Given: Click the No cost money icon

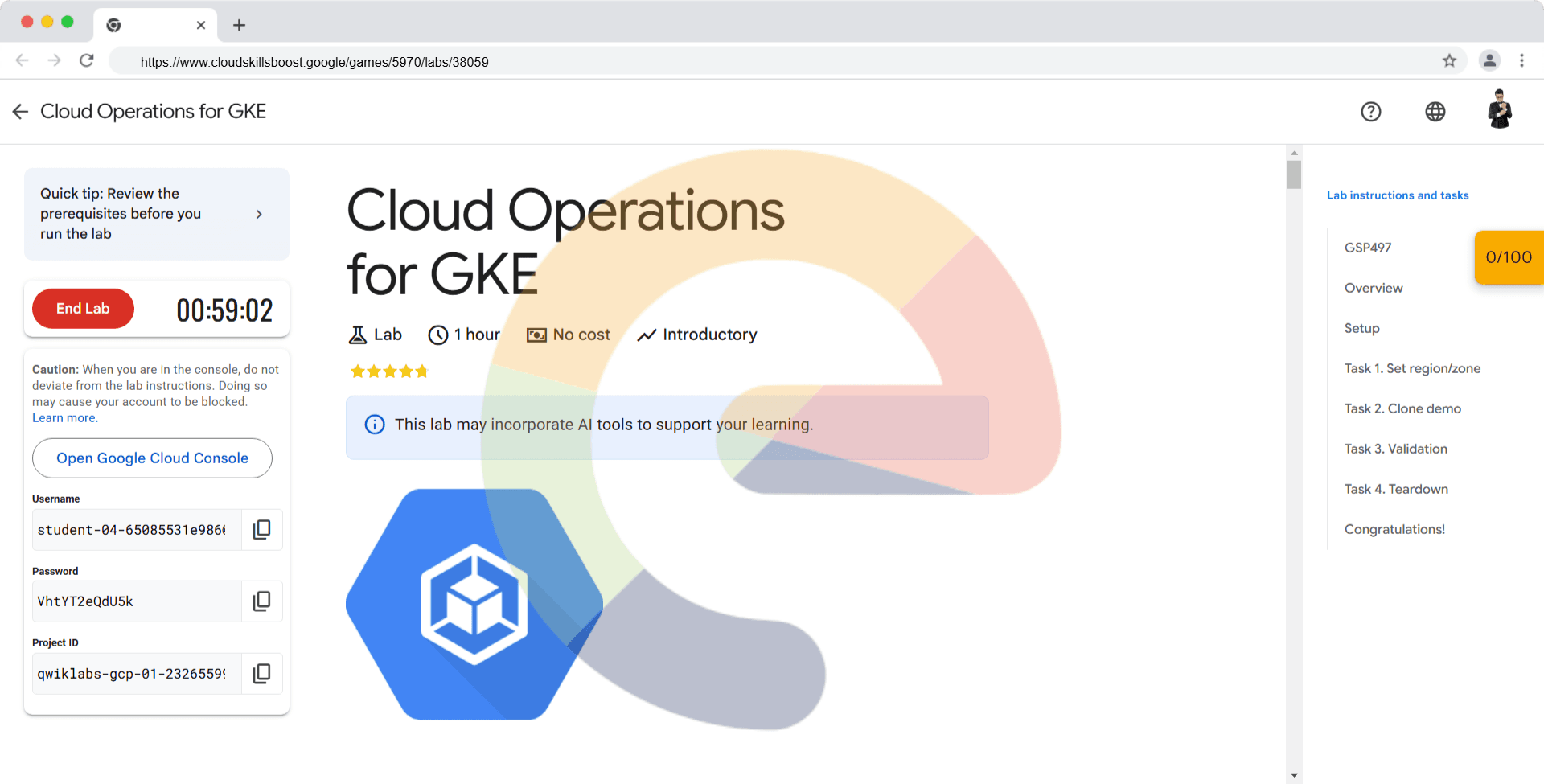Looking at the screenshot, I should (x=536, y=335).
